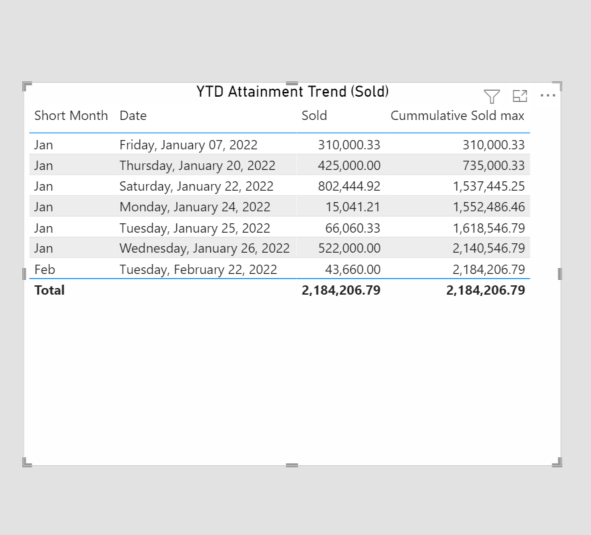Select cell Tuesday, January 25, 2022
Screen dimensions: 591x535
point(195,228)
